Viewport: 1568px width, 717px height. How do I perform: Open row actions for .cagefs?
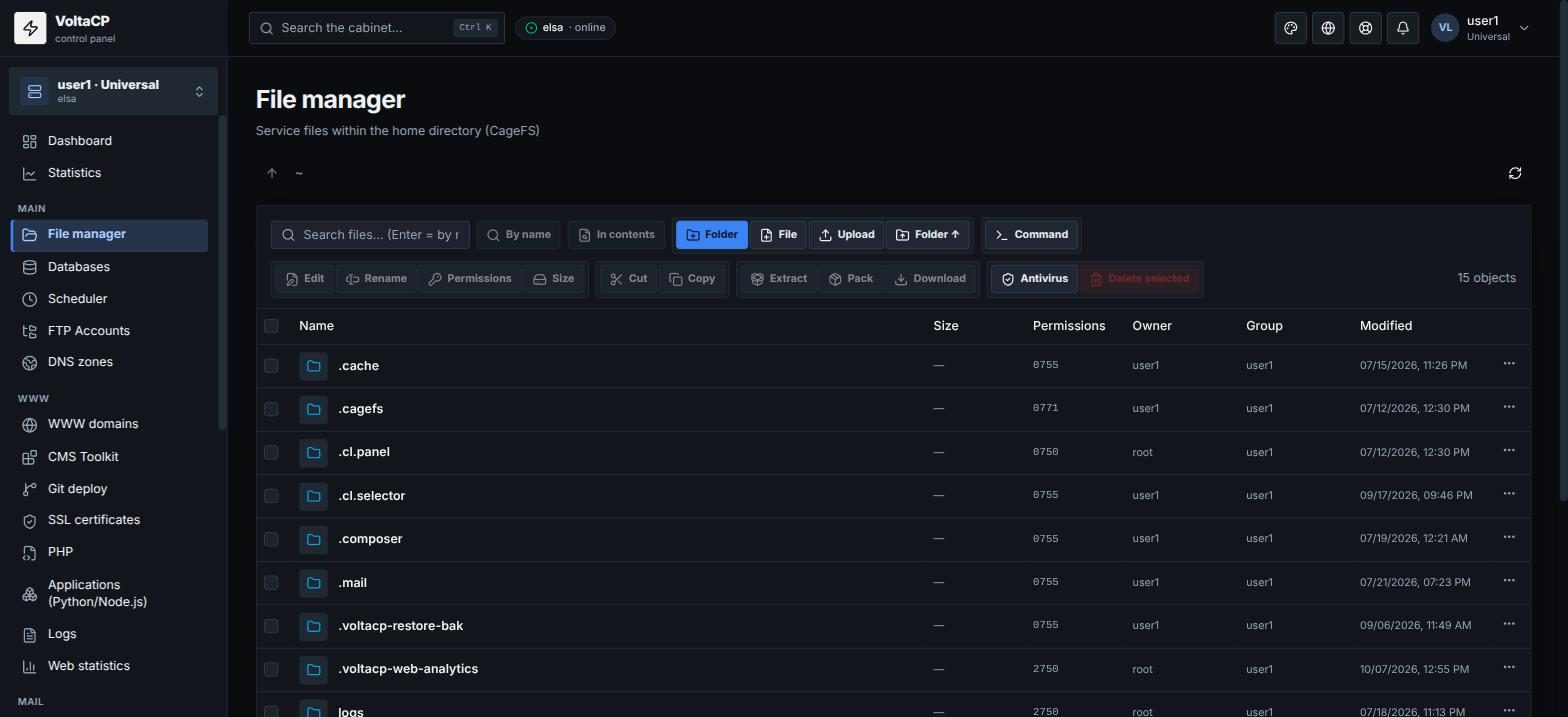pos(1509,407)
